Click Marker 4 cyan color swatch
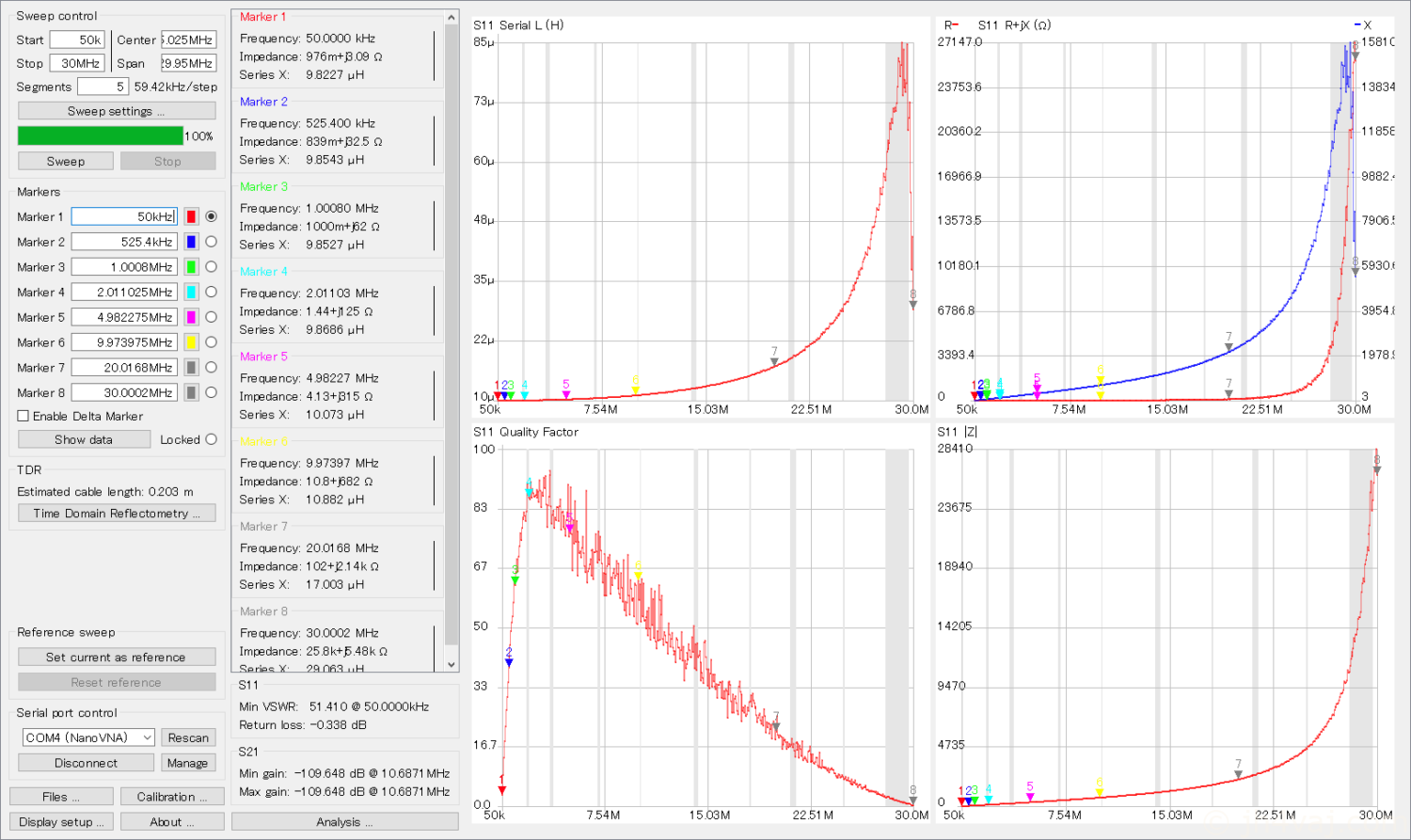This screenshot has height=840, width=1411. click(191, 293)
